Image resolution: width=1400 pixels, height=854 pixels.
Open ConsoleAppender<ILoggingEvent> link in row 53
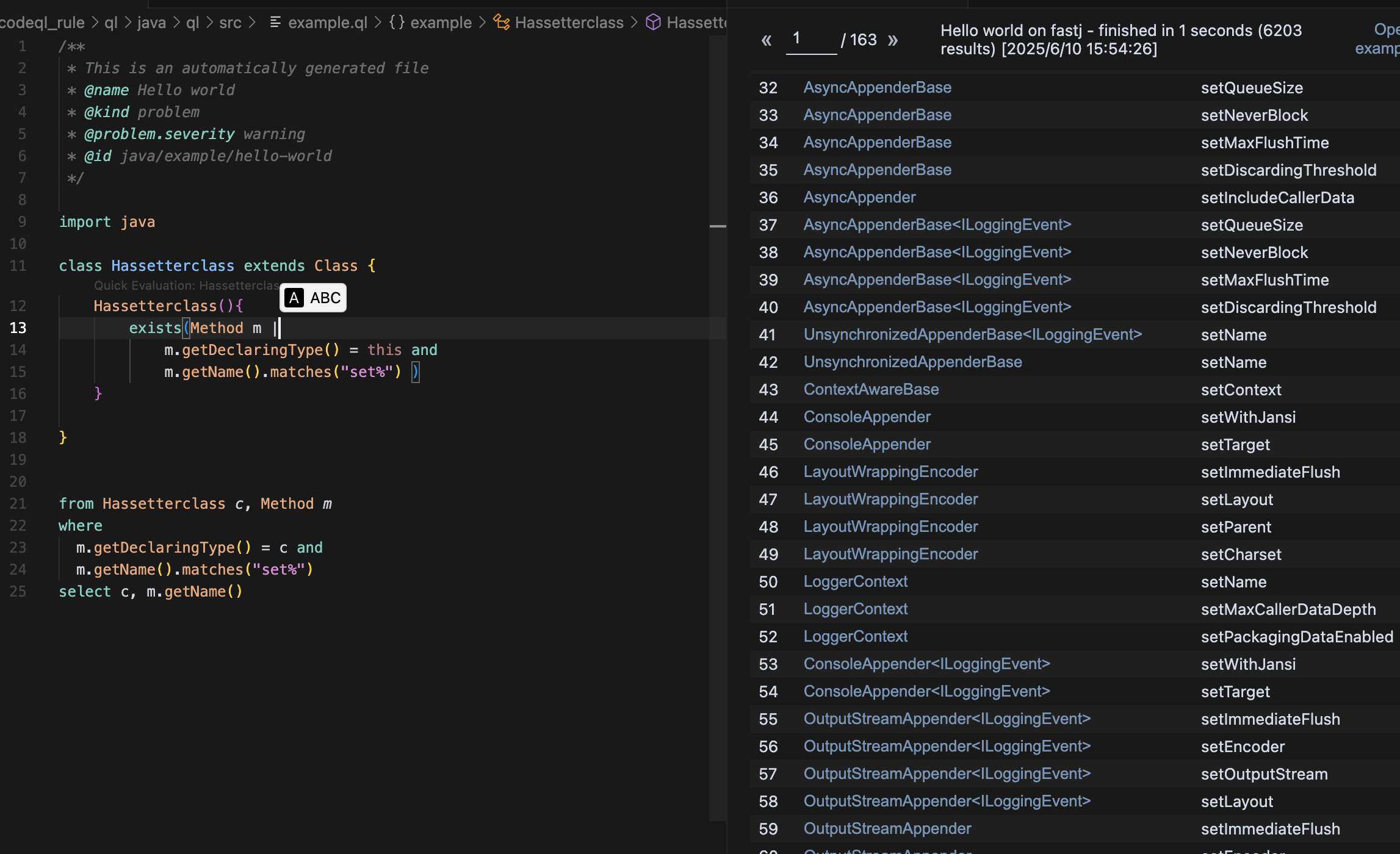click(926, 664)
